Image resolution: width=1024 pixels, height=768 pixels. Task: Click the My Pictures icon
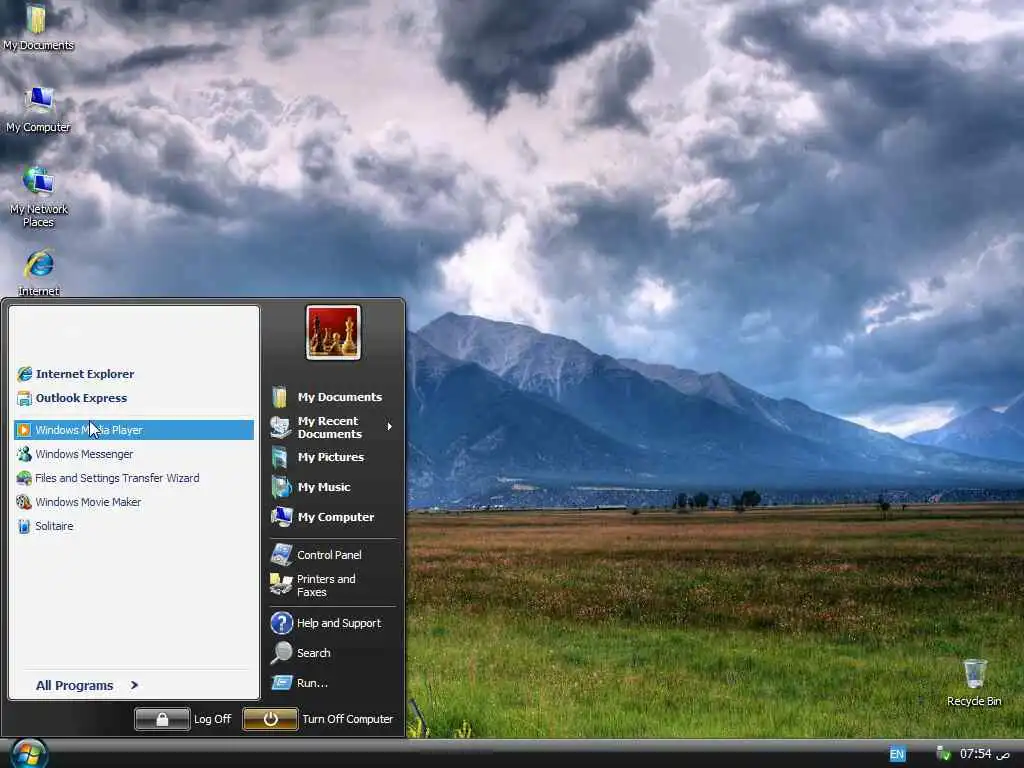[280, 457]
